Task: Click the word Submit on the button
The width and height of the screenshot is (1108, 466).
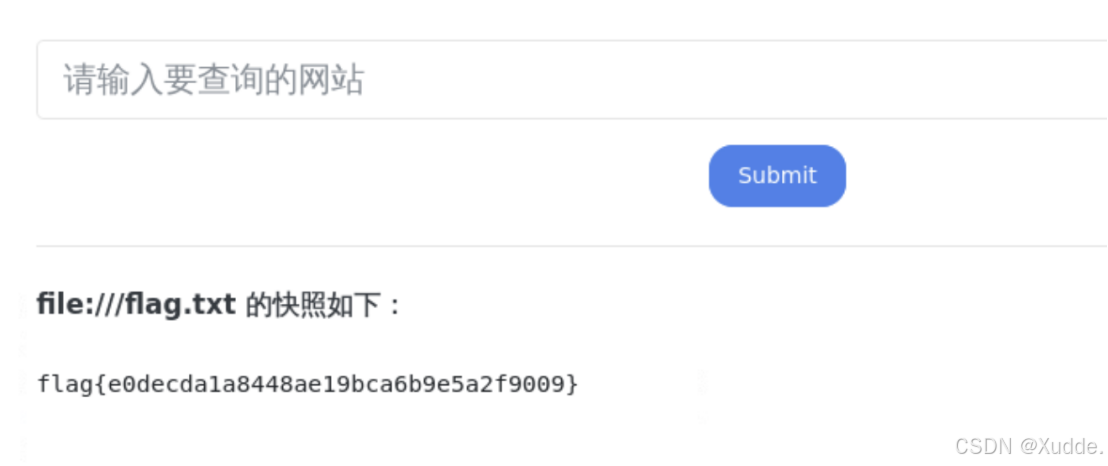Action: (x=777, y=175)
